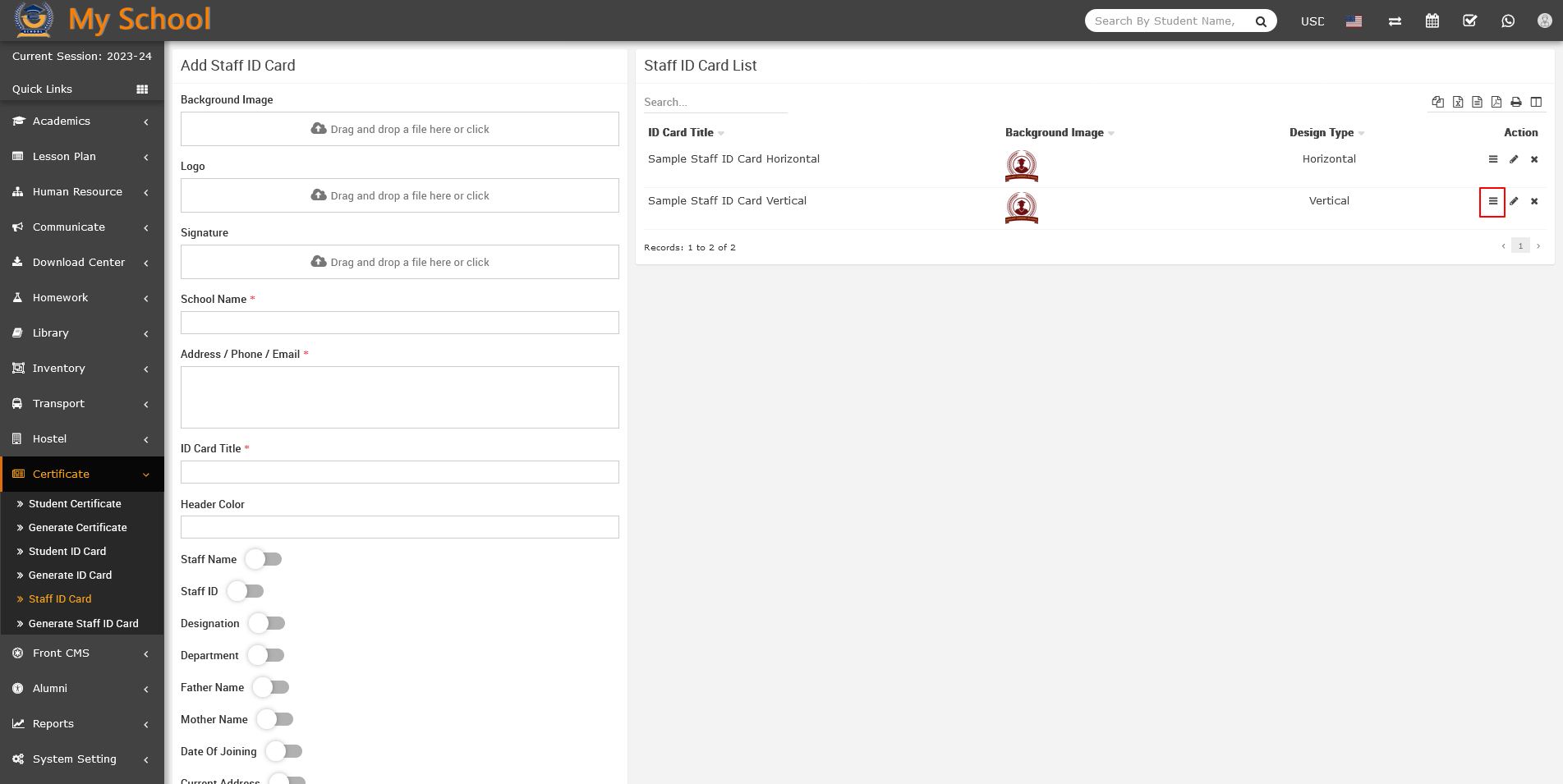Open the calendar icon in the top bar
Screen dimensions: 1563x784
tap(1432, 21)
